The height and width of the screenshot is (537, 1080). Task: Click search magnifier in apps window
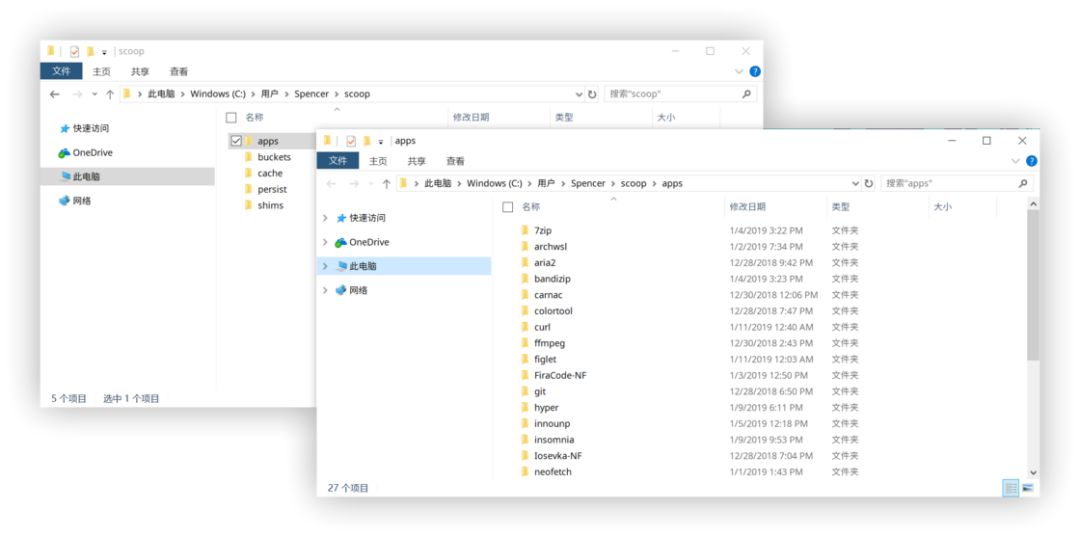pyautogui.click(x=1023, y=184)
